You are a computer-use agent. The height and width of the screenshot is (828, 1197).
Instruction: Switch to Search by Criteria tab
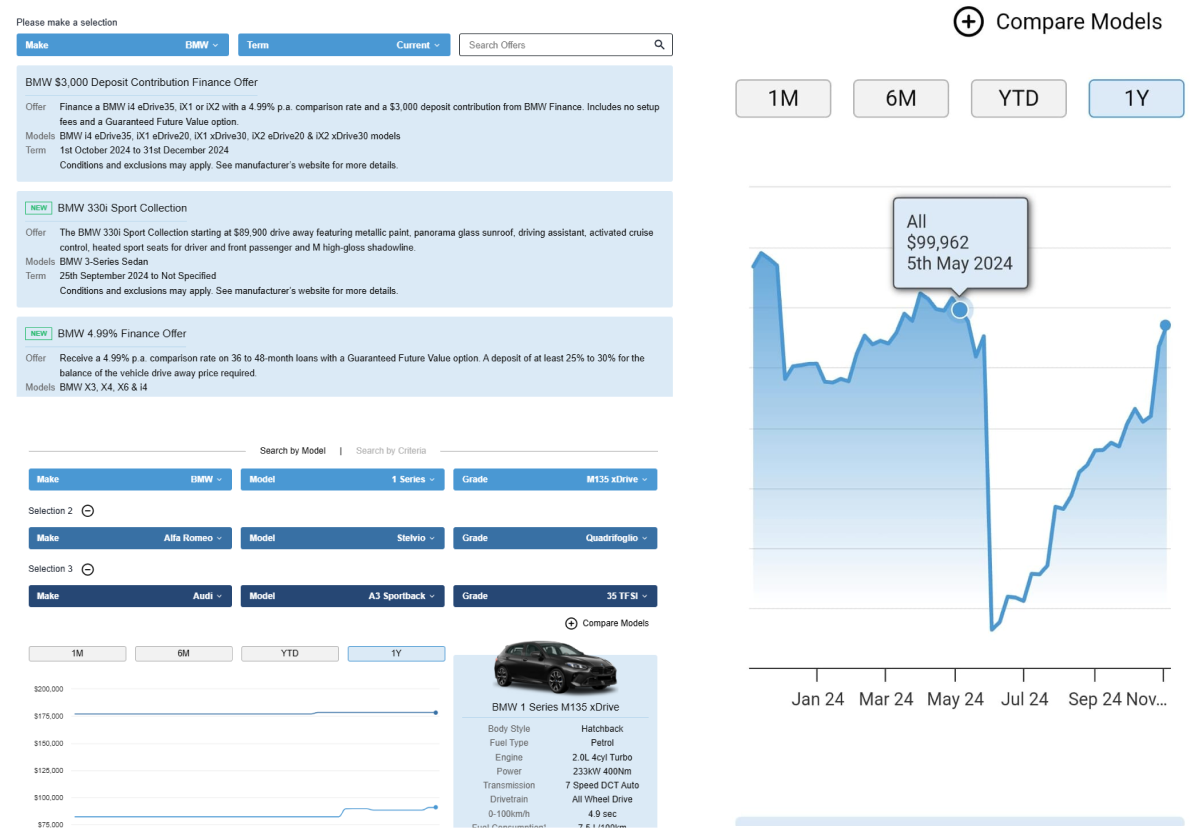click(391, 451)
